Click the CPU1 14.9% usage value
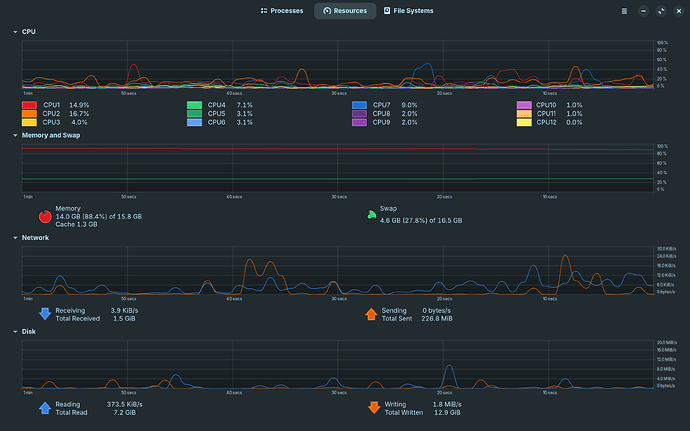The height and width of the screenshot is (431, 690). [x=79, y=105]
